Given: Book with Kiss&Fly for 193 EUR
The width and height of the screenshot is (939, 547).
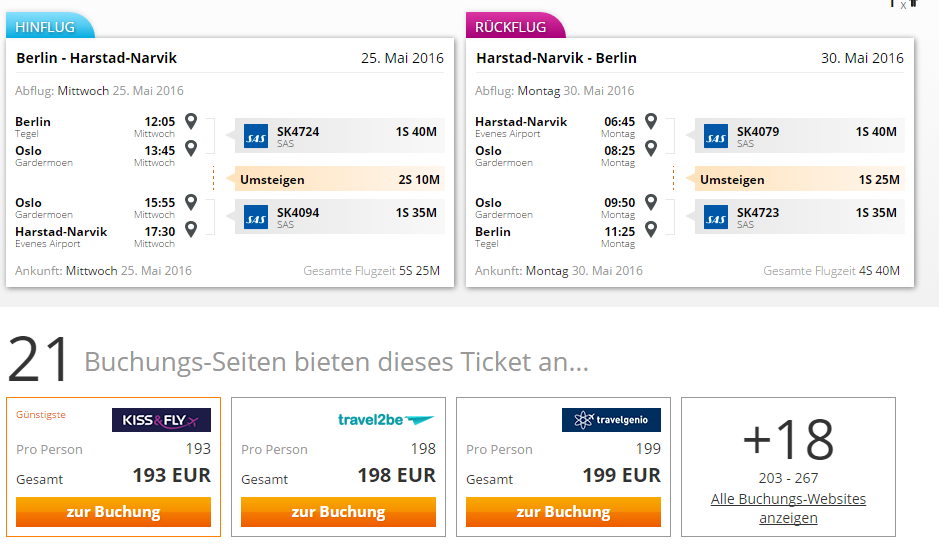Looking at the screenshot, I should click(x=113, y=512).
